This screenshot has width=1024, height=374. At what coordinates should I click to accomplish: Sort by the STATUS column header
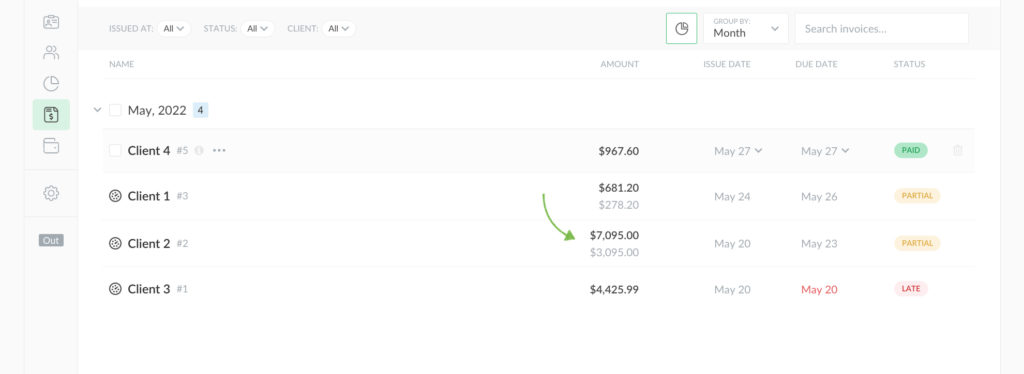pyautogui.click(x=909, y=64)
